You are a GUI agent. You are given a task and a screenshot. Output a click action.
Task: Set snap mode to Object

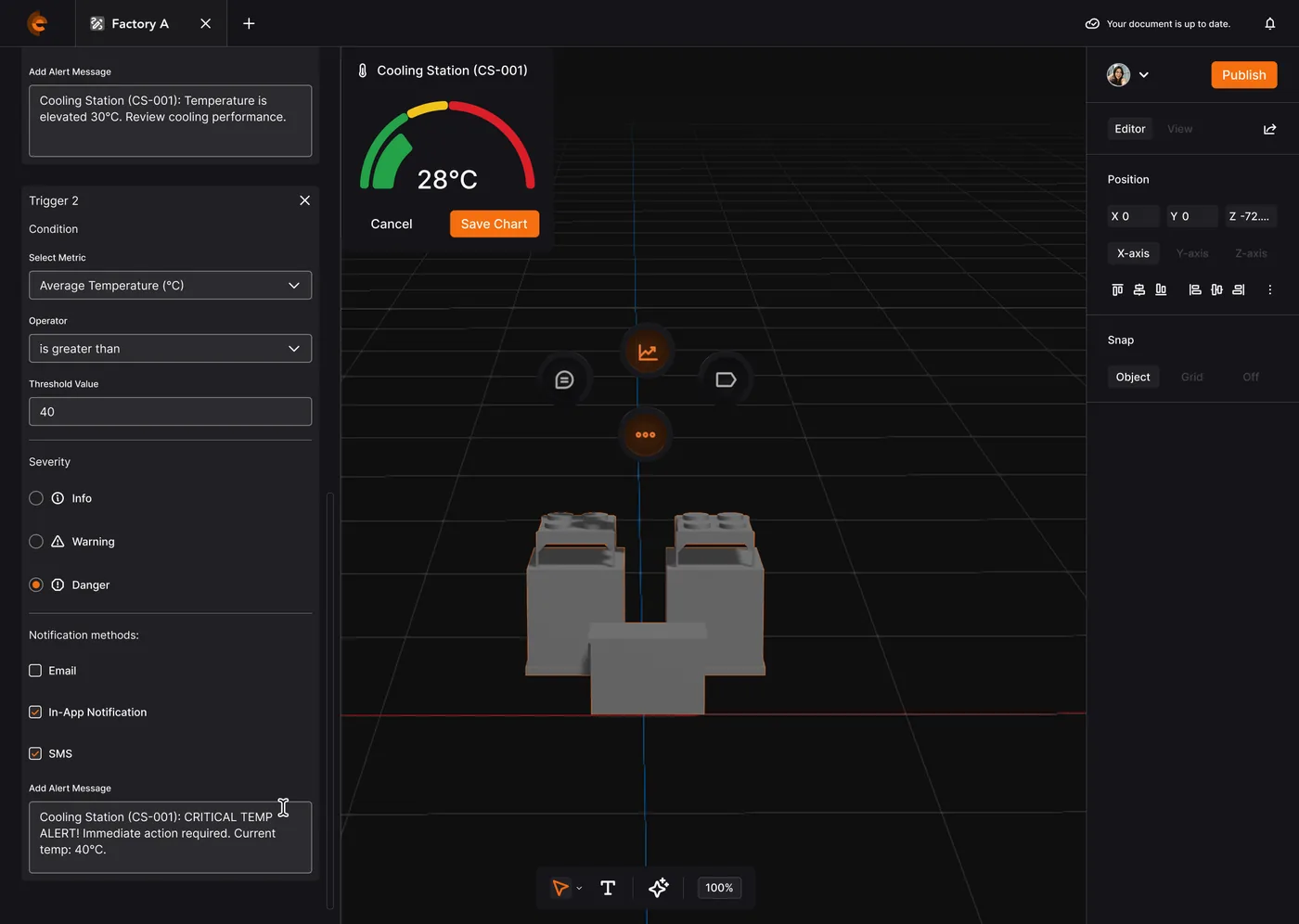(x=1133, y=377)
